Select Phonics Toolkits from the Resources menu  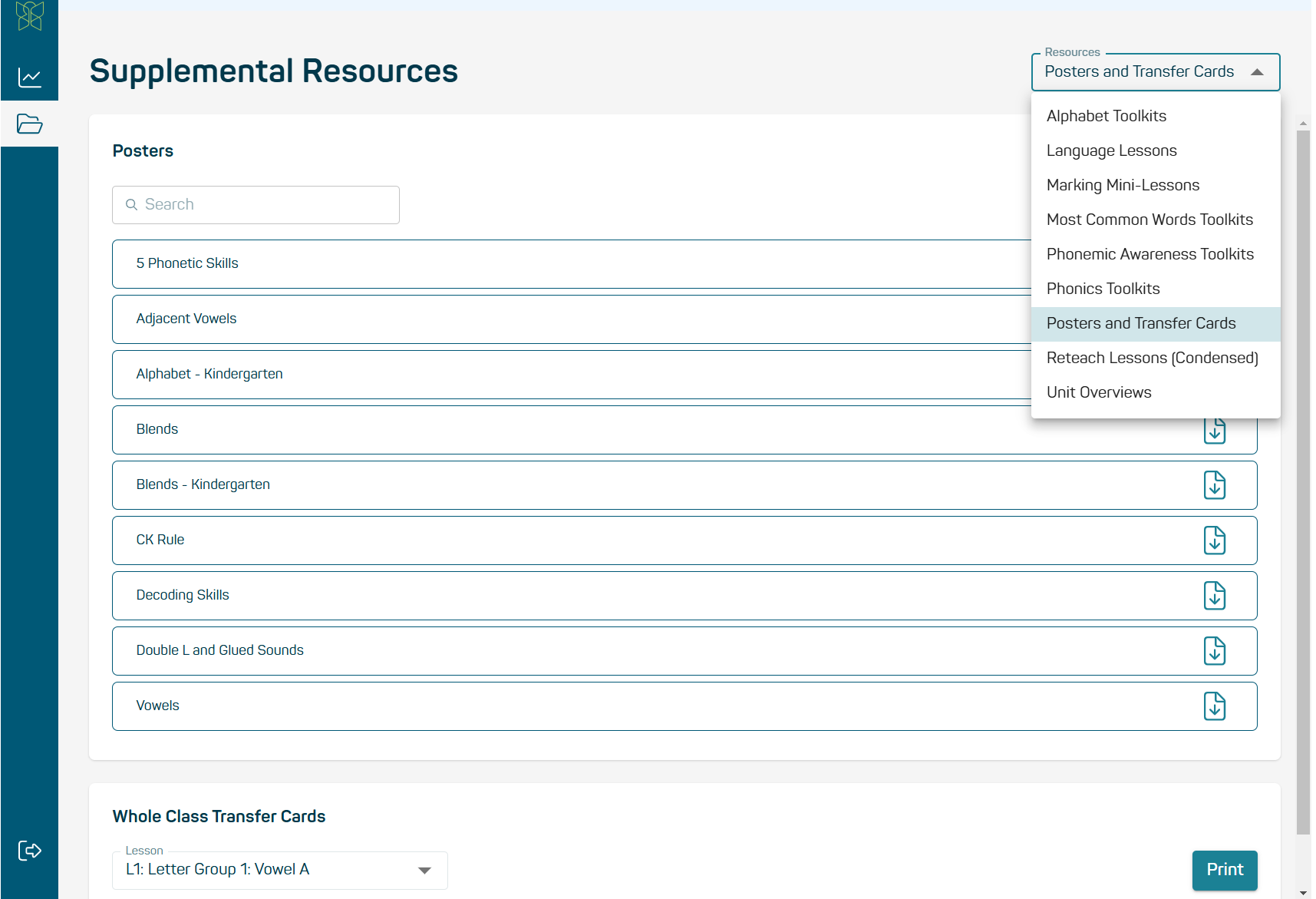tap(1103, 289)
